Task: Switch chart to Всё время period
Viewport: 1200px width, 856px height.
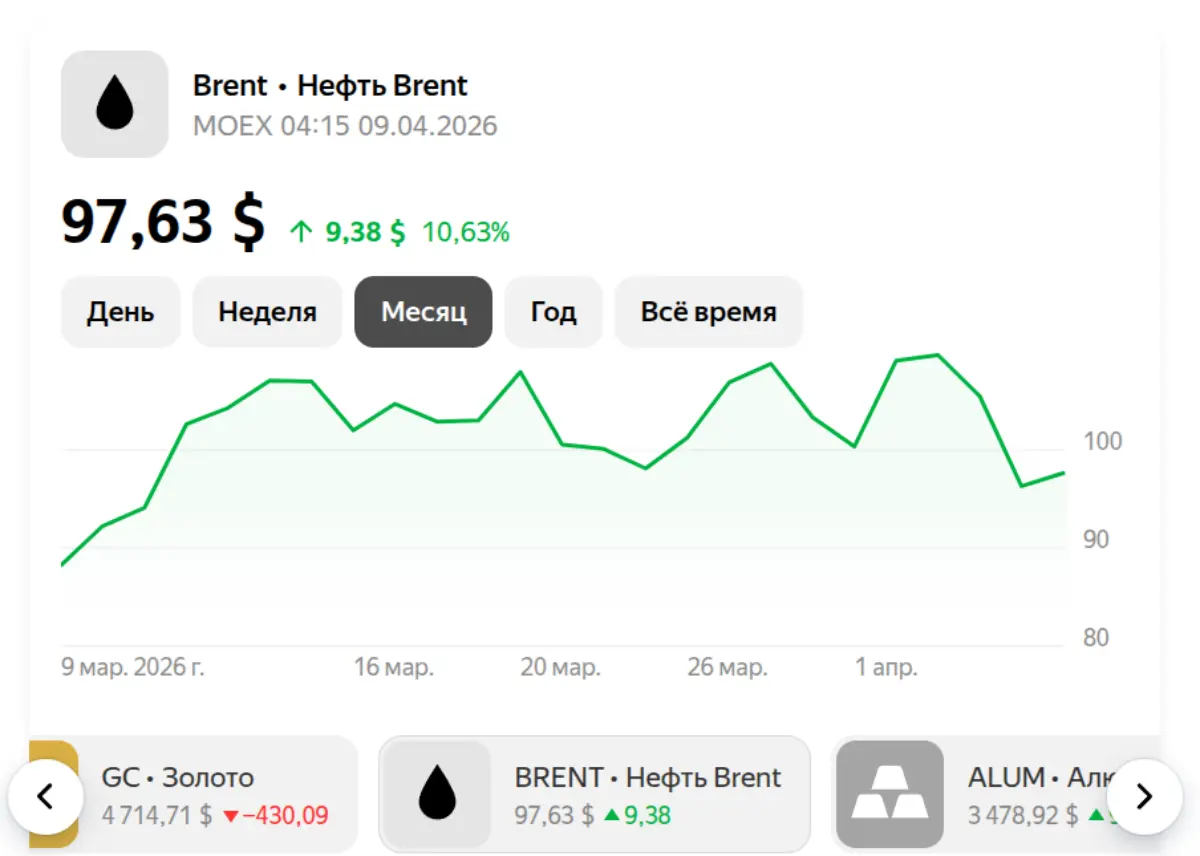Action: 709,312
